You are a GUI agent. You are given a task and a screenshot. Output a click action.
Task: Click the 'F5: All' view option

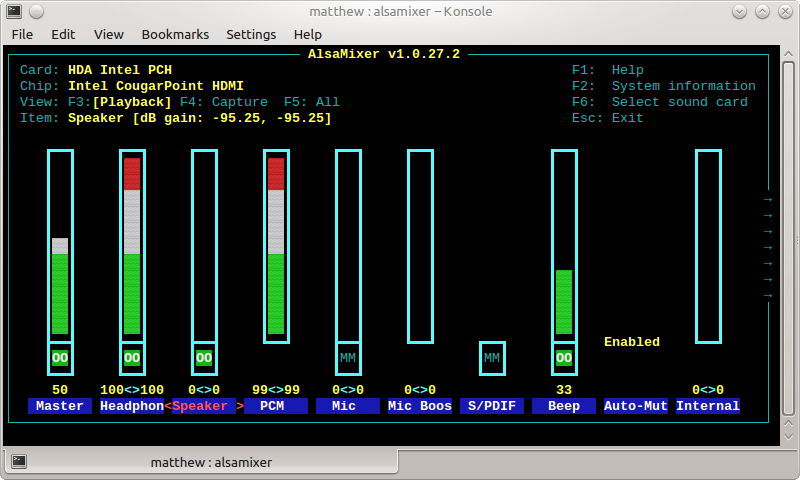click(x=312, y=102)
